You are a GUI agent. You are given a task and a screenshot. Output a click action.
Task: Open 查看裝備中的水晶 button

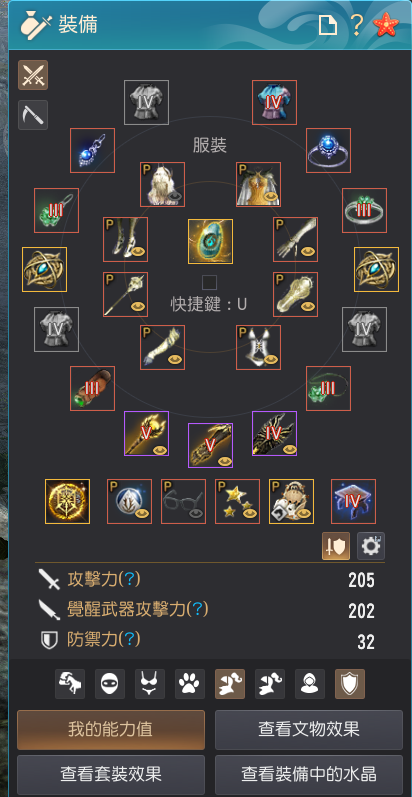(x=309, y=775)
